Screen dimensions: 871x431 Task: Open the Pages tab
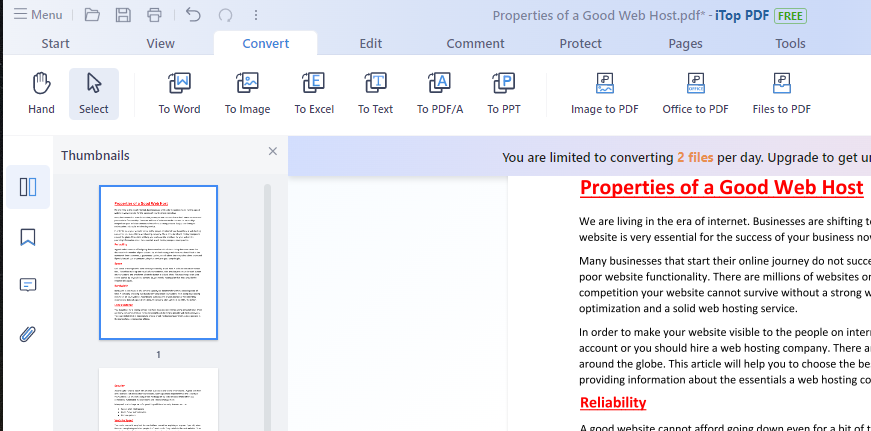685,43
